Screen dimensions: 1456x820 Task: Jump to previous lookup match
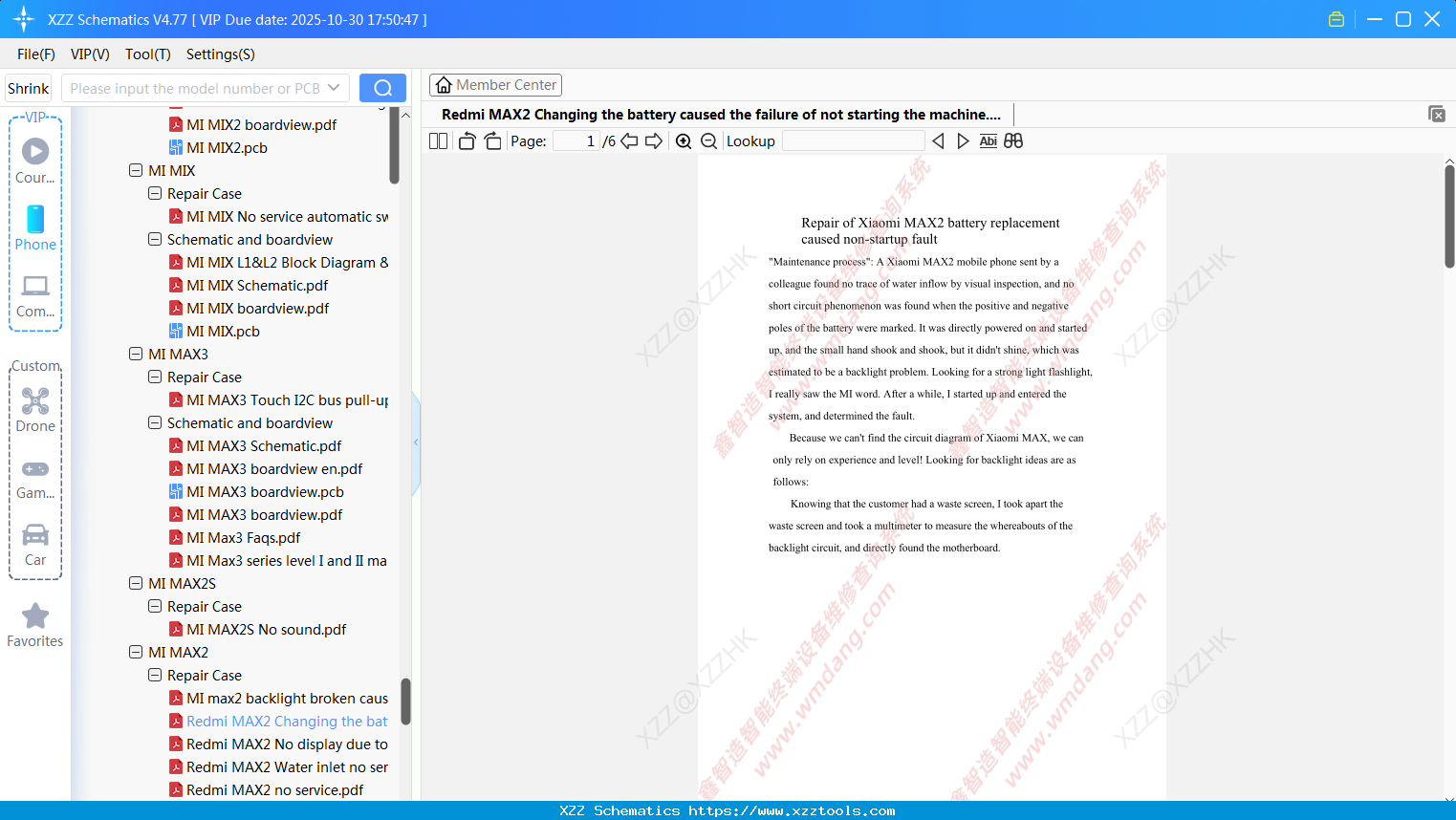tap(938, 140)
